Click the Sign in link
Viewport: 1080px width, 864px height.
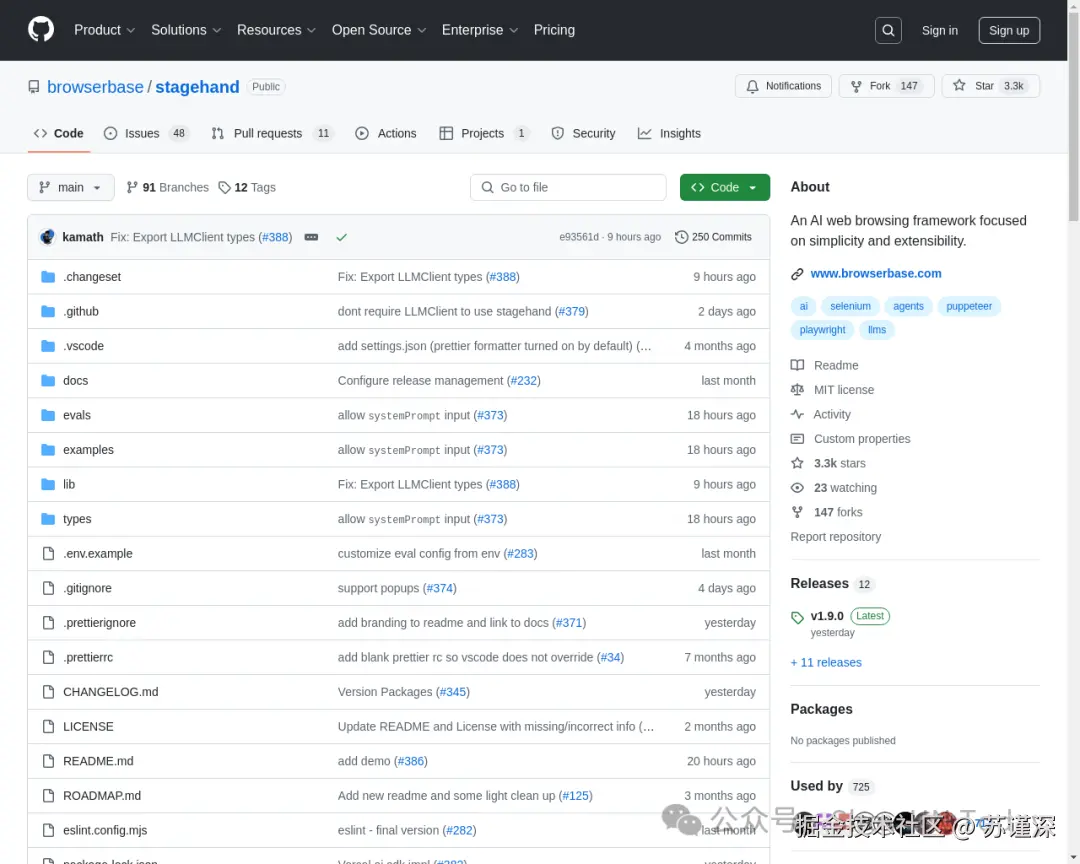click(x=939, y=30)
